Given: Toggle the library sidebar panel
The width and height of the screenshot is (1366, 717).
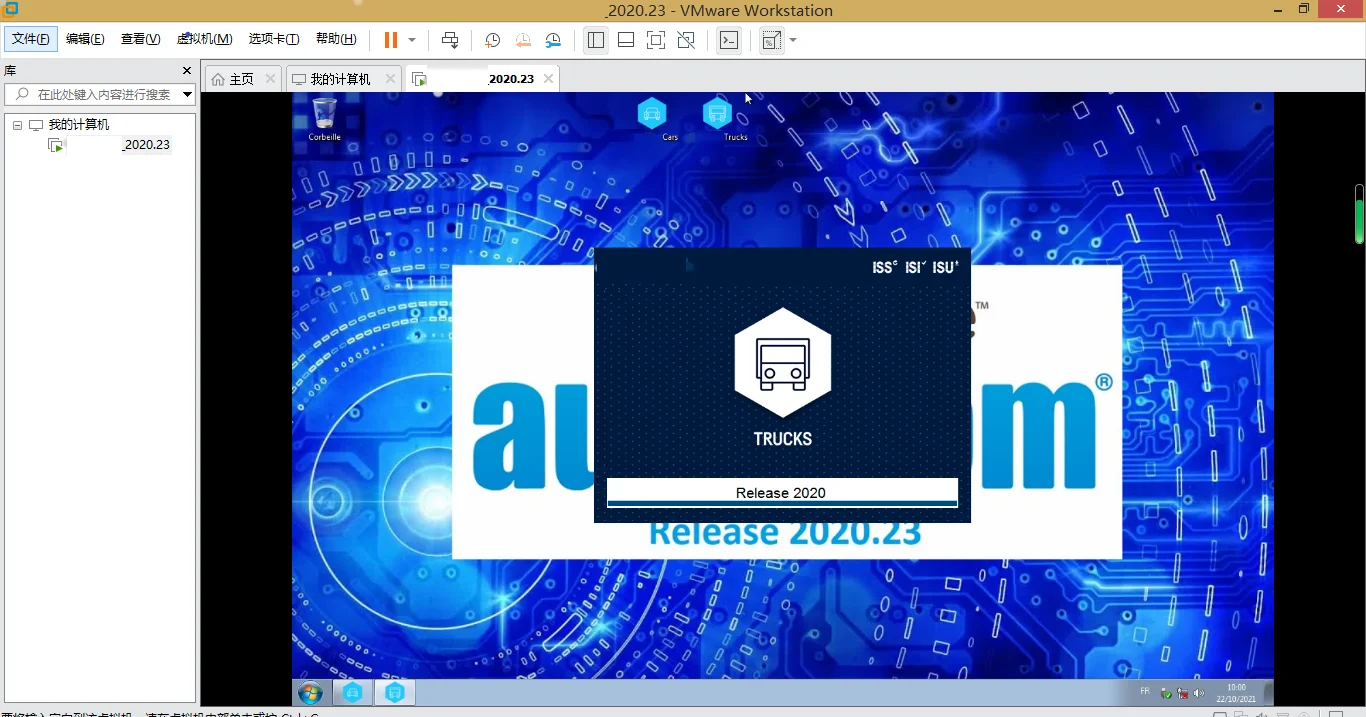Looking at the screenshot, I should [596, 40].
